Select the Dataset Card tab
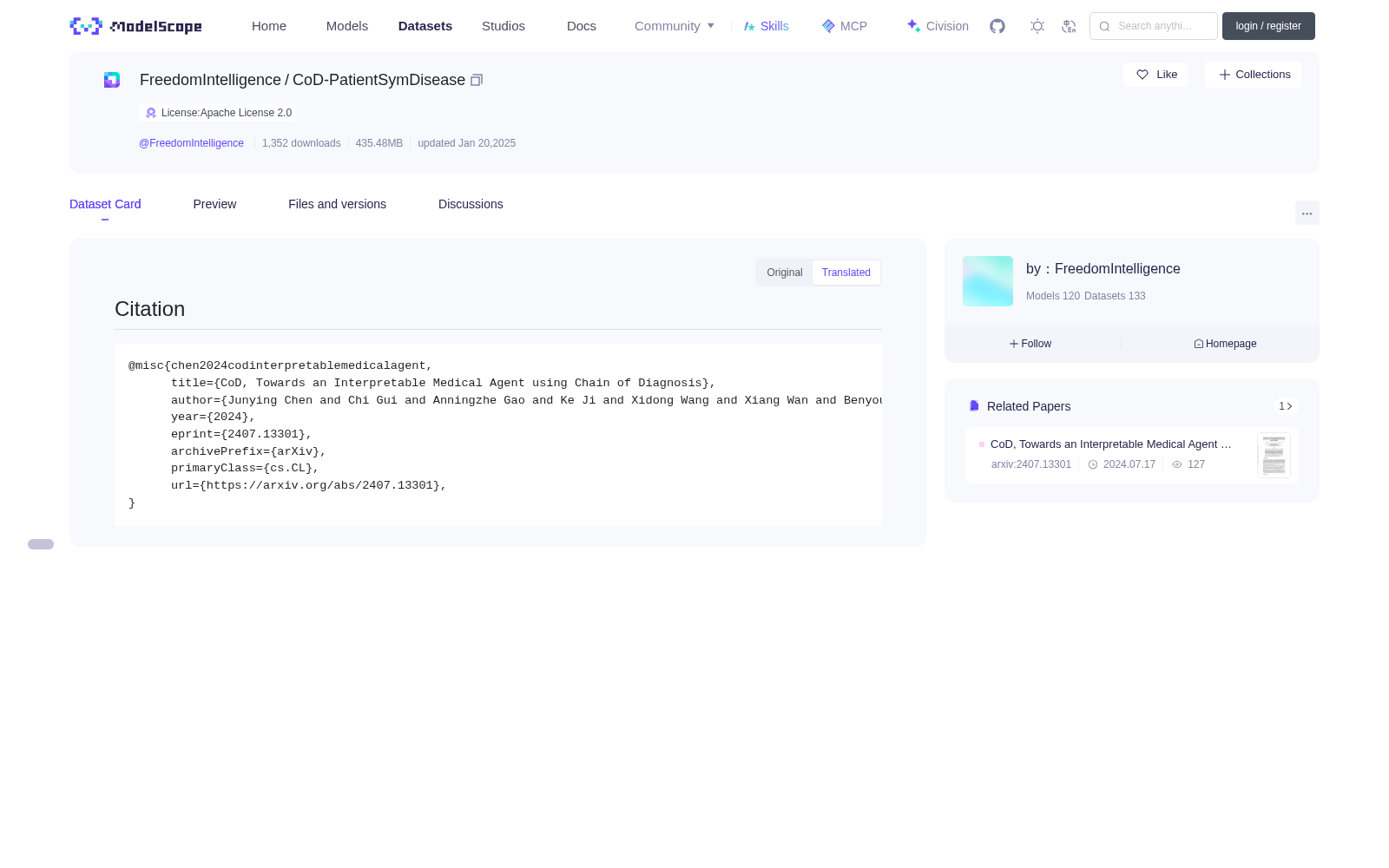1389x868 pixels. 105,204
